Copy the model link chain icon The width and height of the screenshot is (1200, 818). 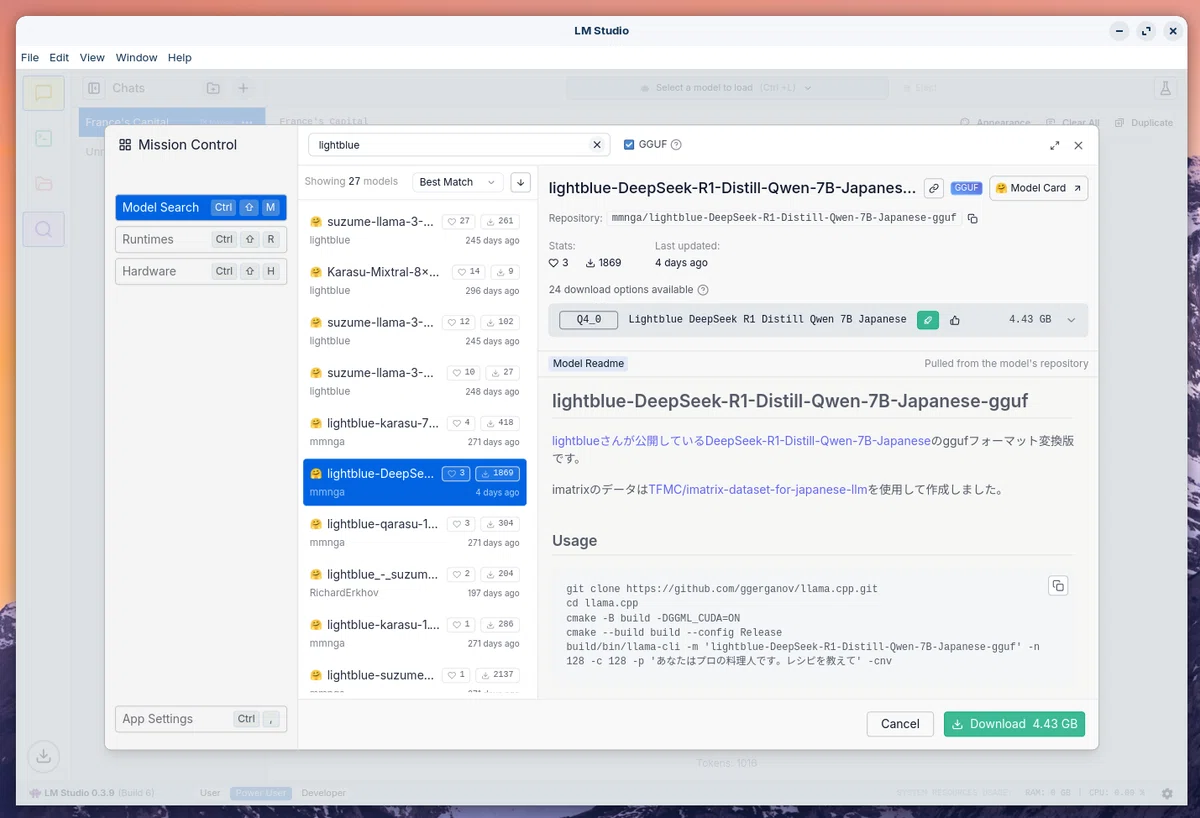(933, 188)
